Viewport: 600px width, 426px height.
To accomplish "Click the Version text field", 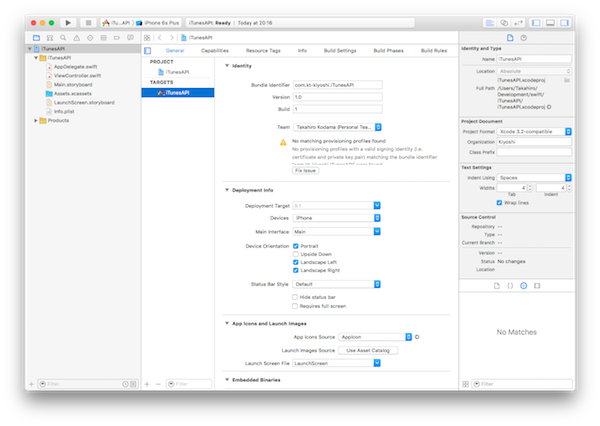I will (338, 97).
